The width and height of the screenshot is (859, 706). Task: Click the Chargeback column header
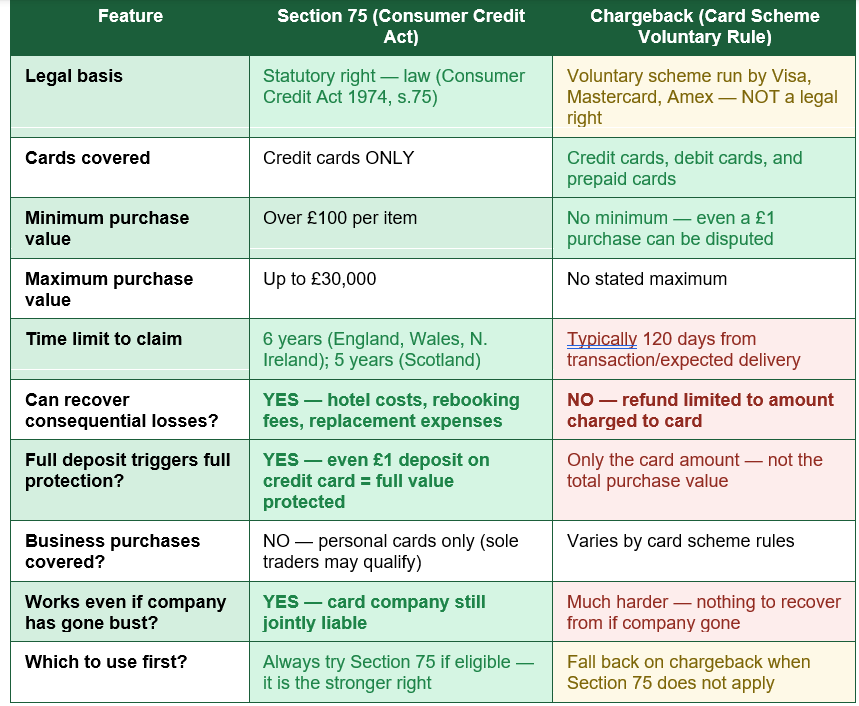pyautogui.click(x=705, y=26)
